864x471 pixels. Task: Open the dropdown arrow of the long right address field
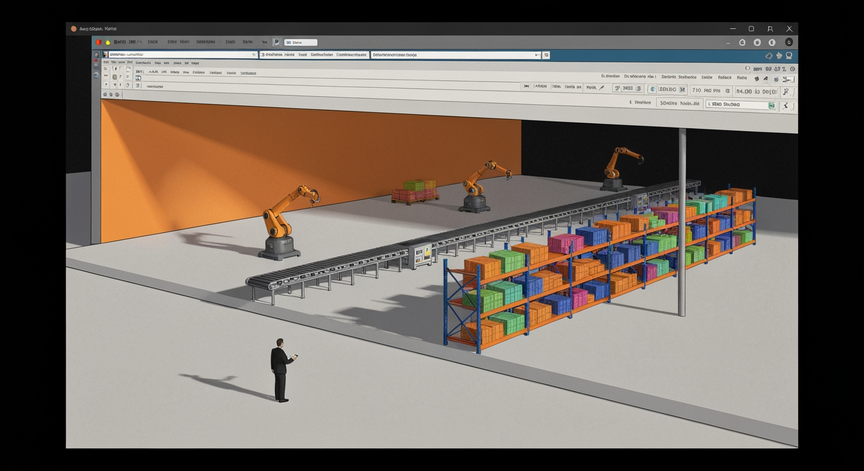coord(537,55)
